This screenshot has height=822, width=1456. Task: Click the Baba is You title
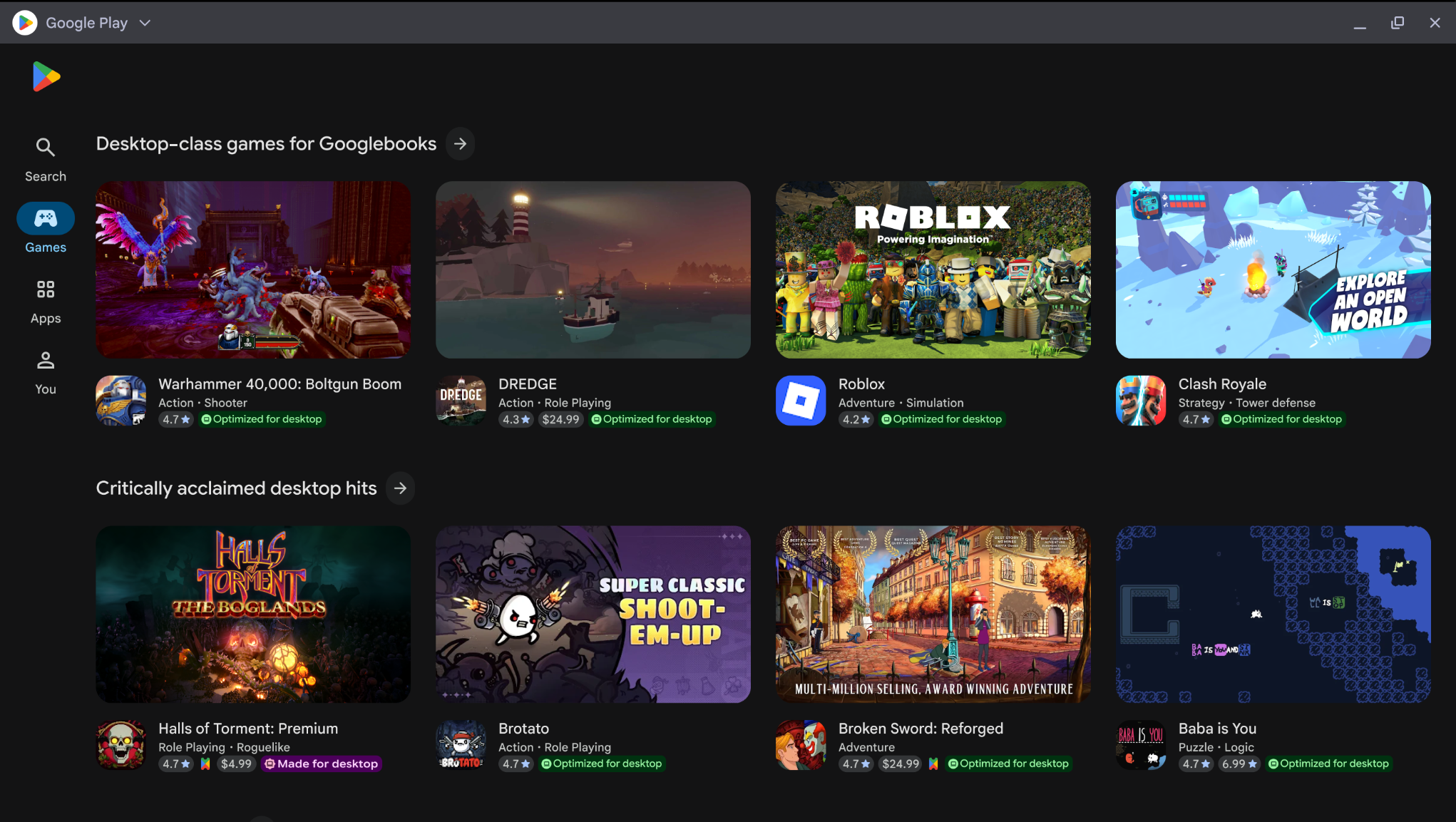(1217, 729)
